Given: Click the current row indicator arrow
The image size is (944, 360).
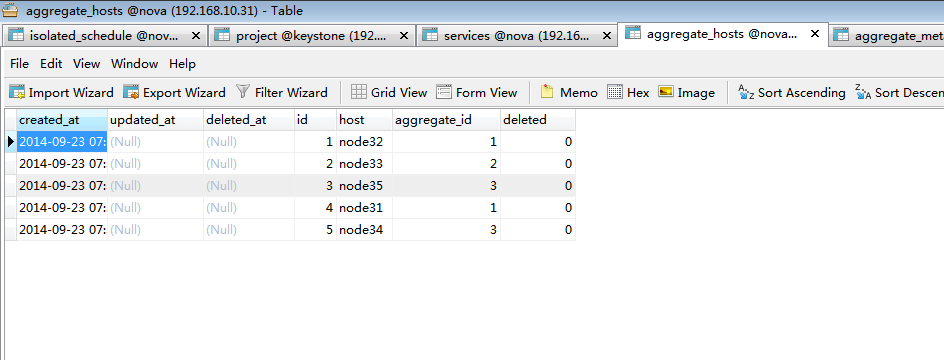Looking at the screenshot, I should [x=11, y=142].
